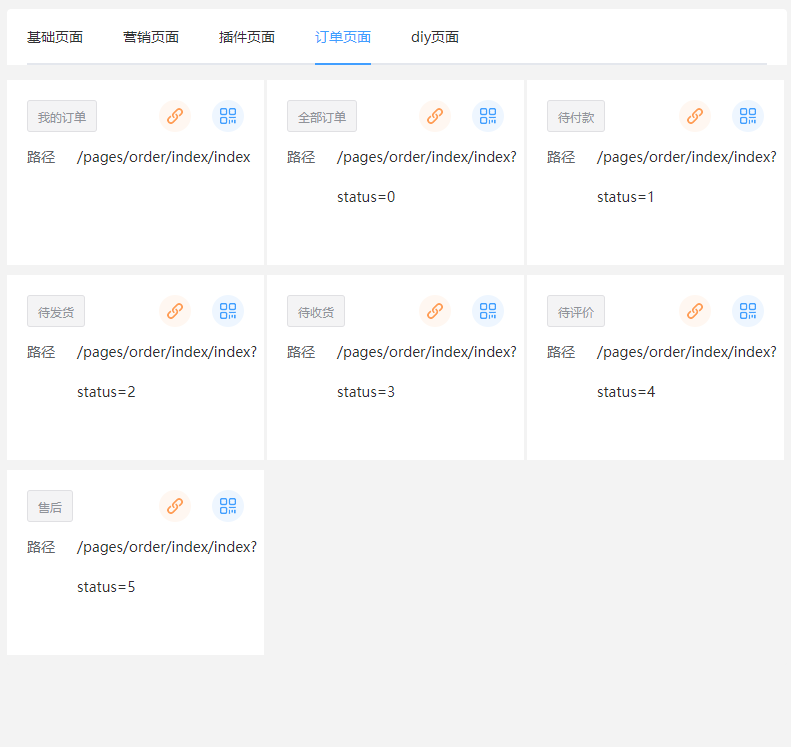Show the QR code for 待发货
The height and width of the screenshot is (747, 791).
[228, 311]
